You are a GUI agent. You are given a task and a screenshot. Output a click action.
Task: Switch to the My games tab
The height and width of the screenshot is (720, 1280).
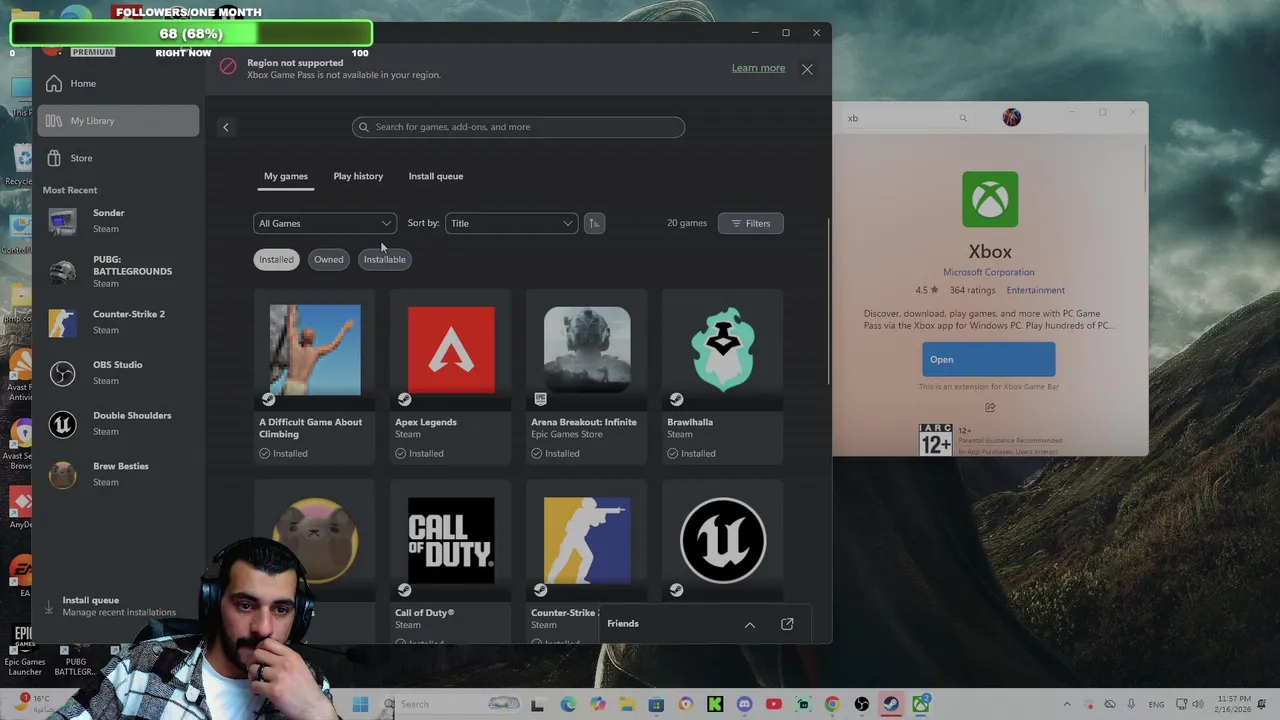[286, 176]
